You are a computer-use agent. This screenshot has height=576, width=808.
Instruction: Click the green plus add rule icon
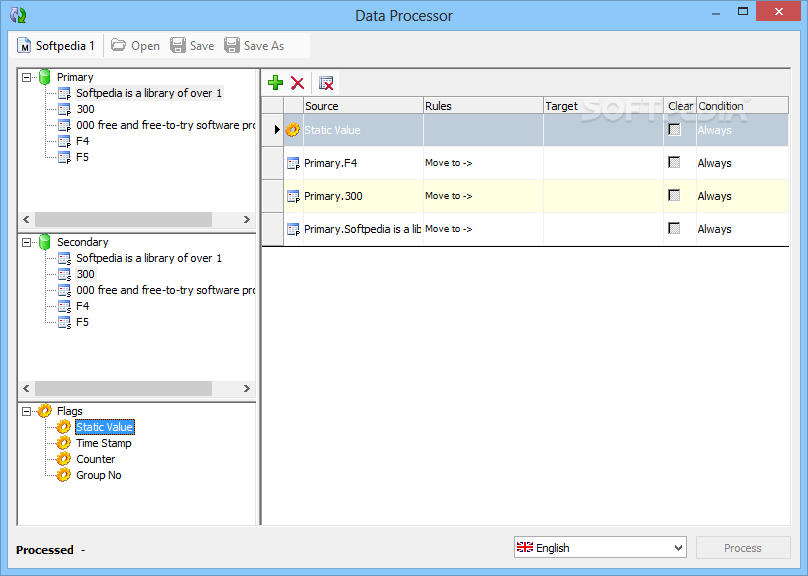click(x=276, y=82)
